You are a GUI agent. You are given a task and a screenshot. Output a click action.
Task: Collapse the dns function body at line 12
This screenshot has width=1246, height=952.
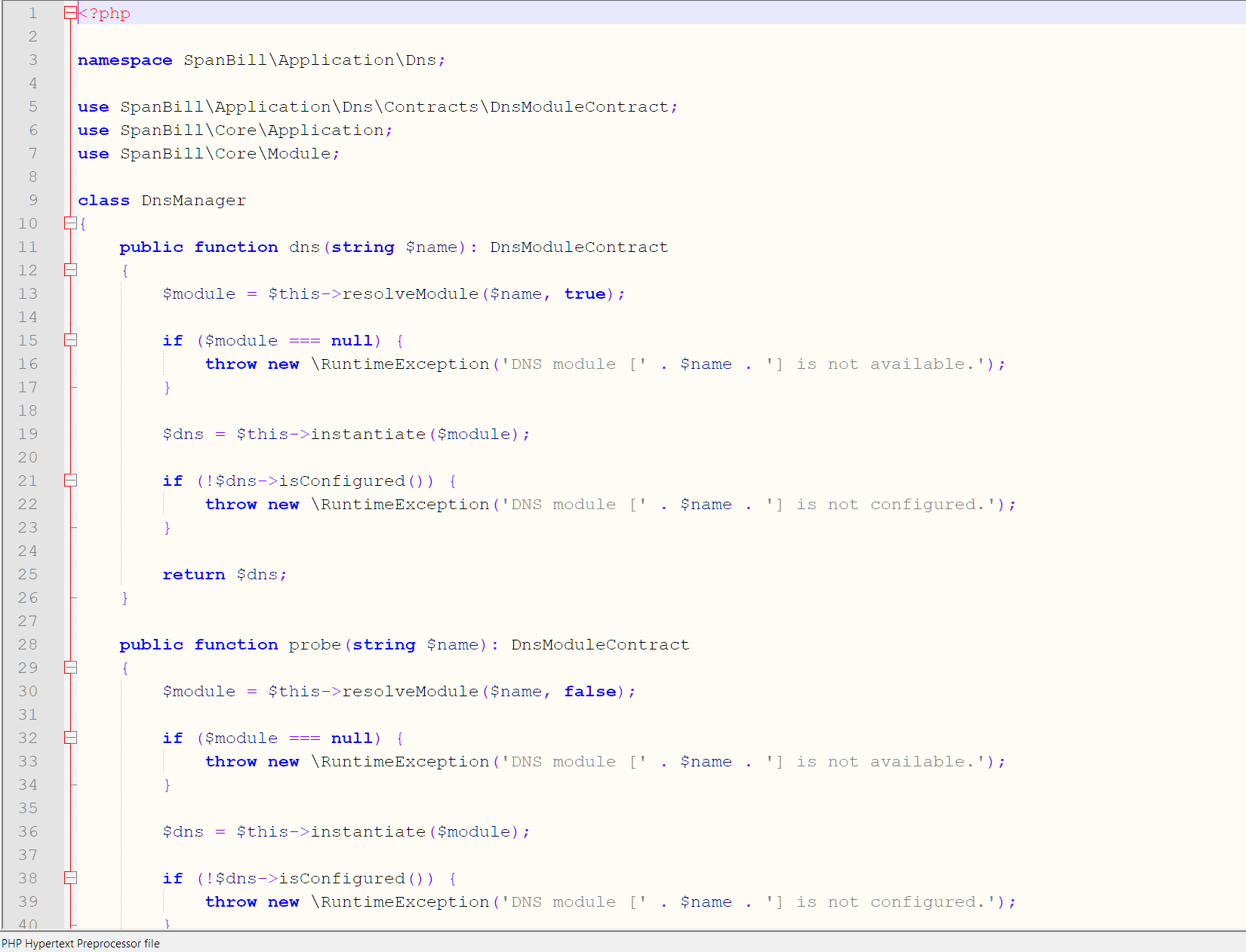click(70, 270)
